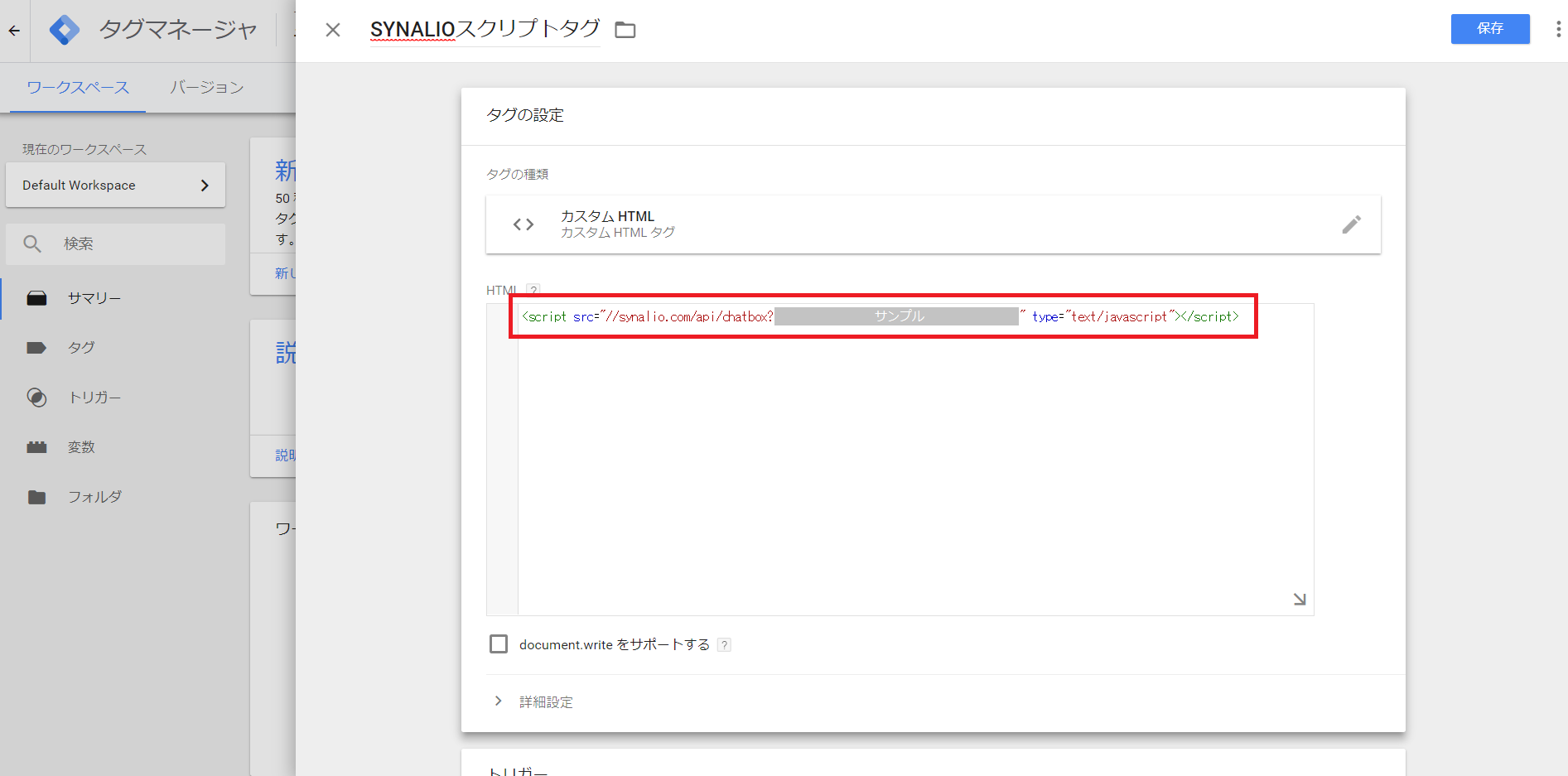Edit the tag name SYNALIOスクリプトタグ

click(485, 29)
